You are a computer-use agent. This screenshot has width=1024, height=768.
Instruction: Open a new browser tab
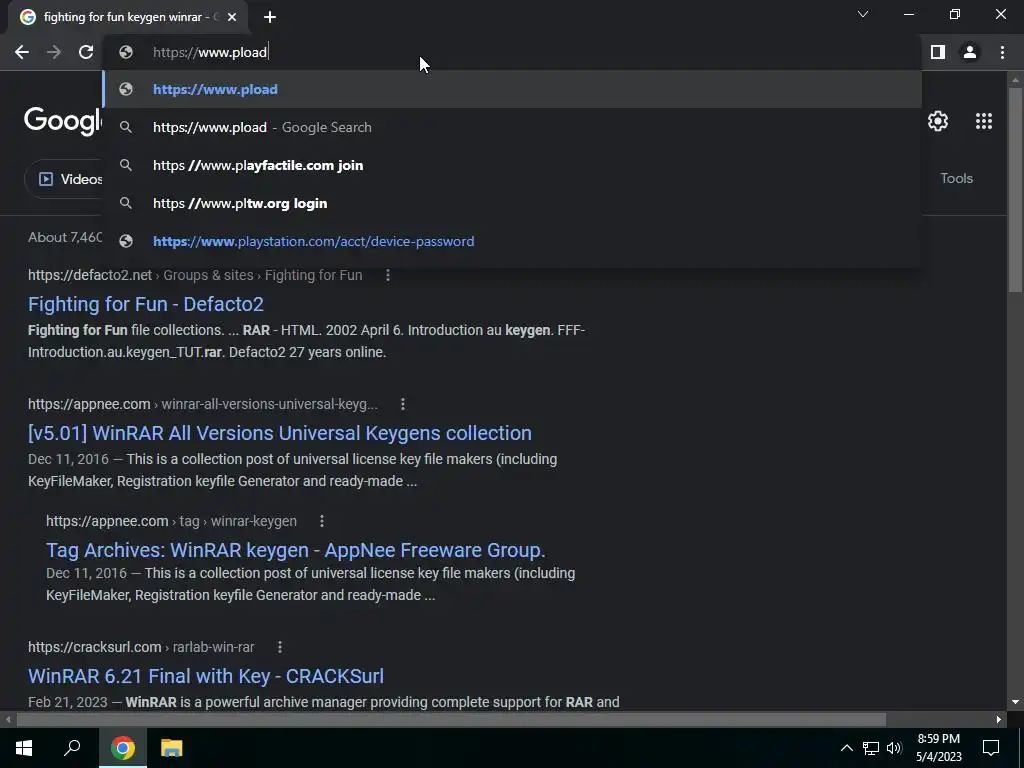[x=270, y=17]
